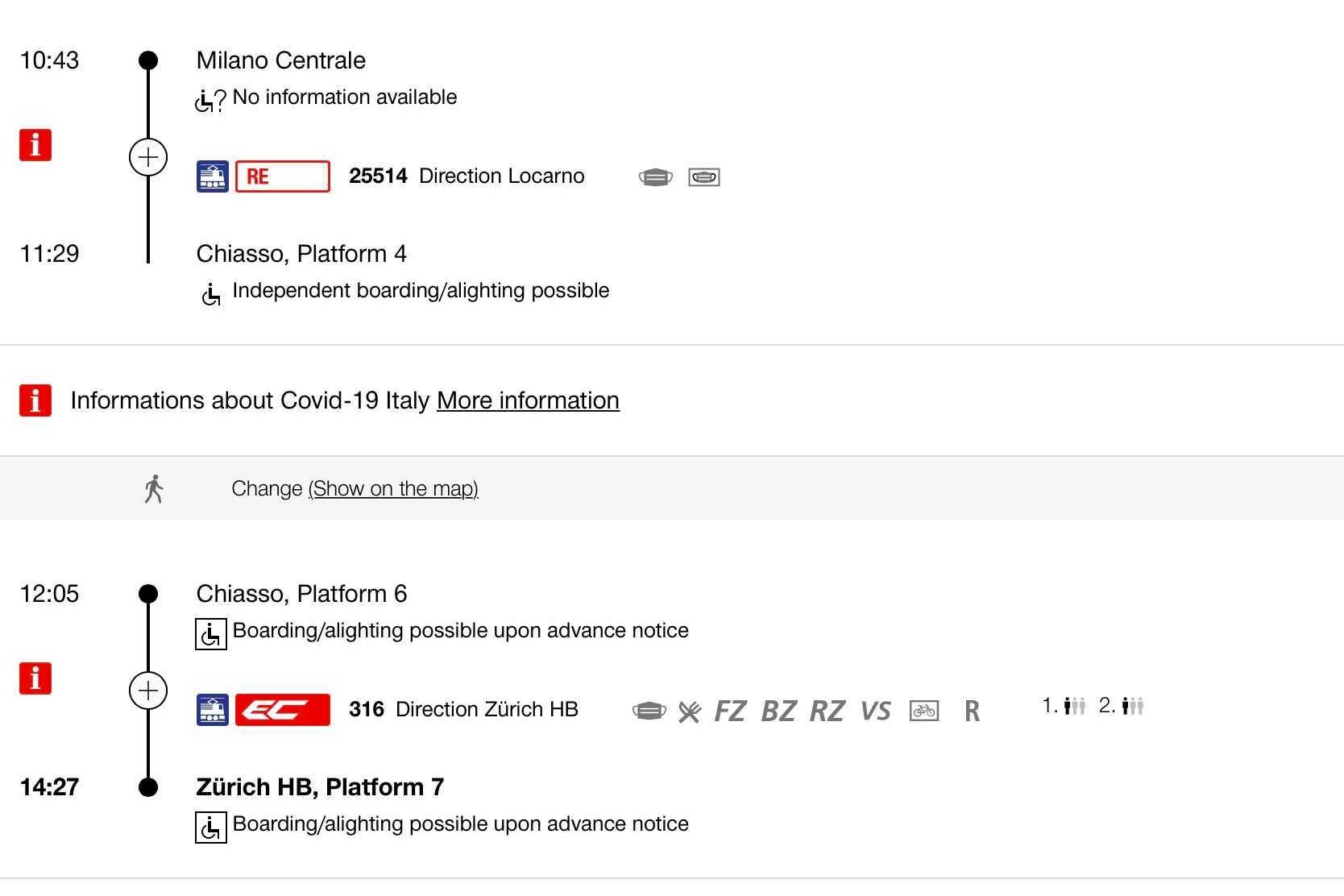Screen dimensions: 1344x896
Task: Click red info icon beside Covid-19 Italy notice
Action: coord(35,400)
